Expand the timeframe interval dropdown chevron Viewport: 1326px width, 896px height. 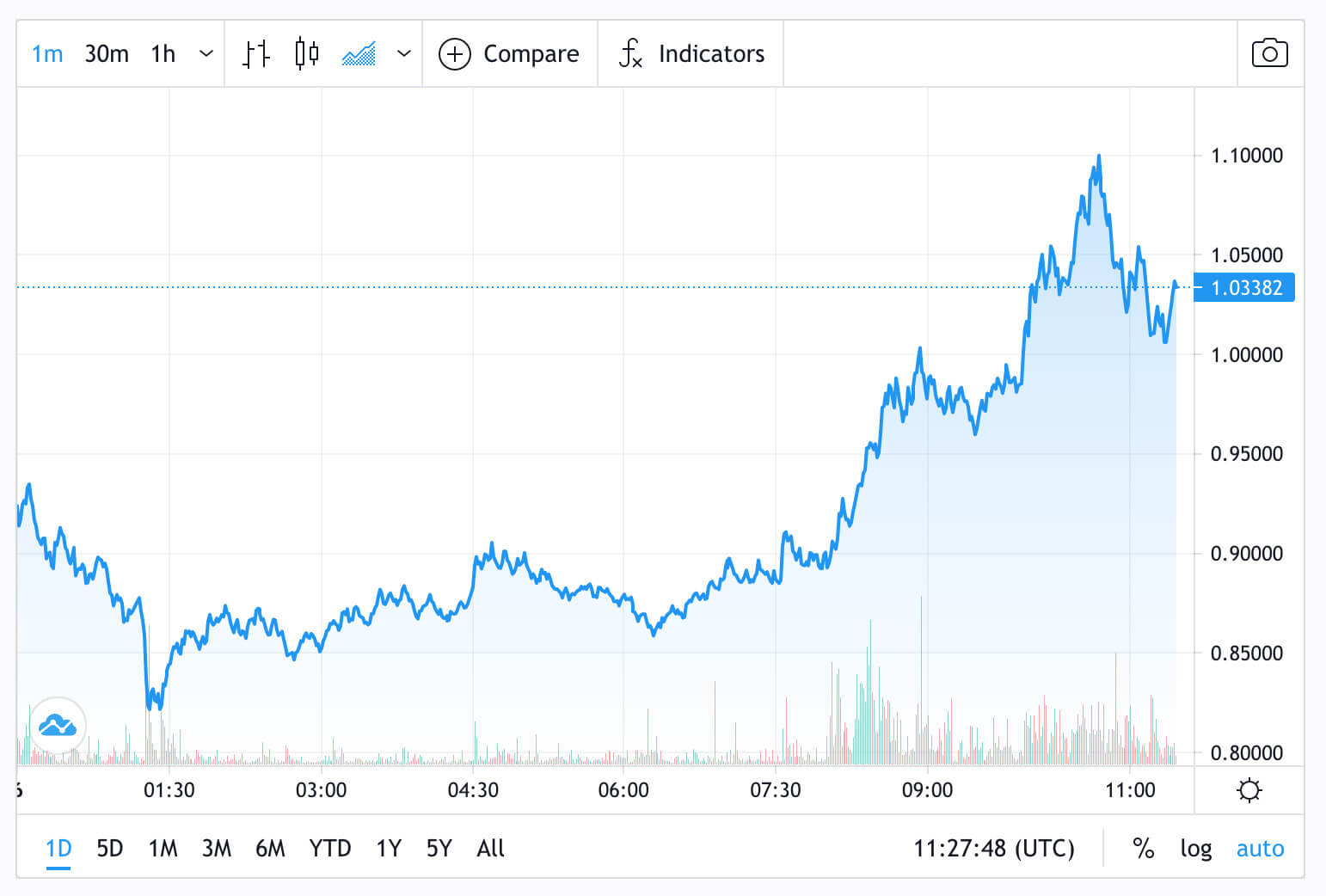[206, 53]
